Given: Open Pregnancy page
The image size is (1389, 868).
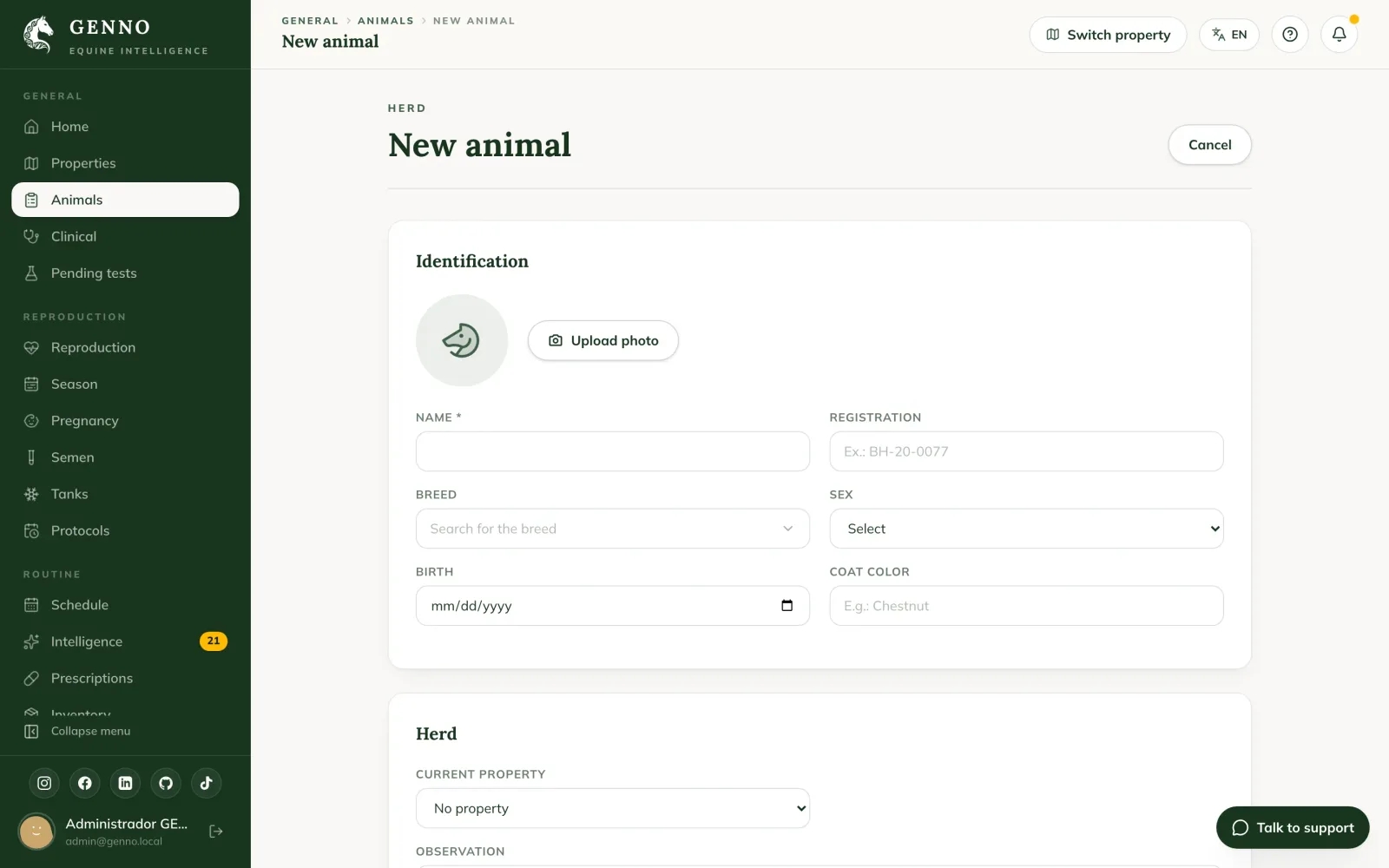Looking at the screenshot, I should [125, 421].
